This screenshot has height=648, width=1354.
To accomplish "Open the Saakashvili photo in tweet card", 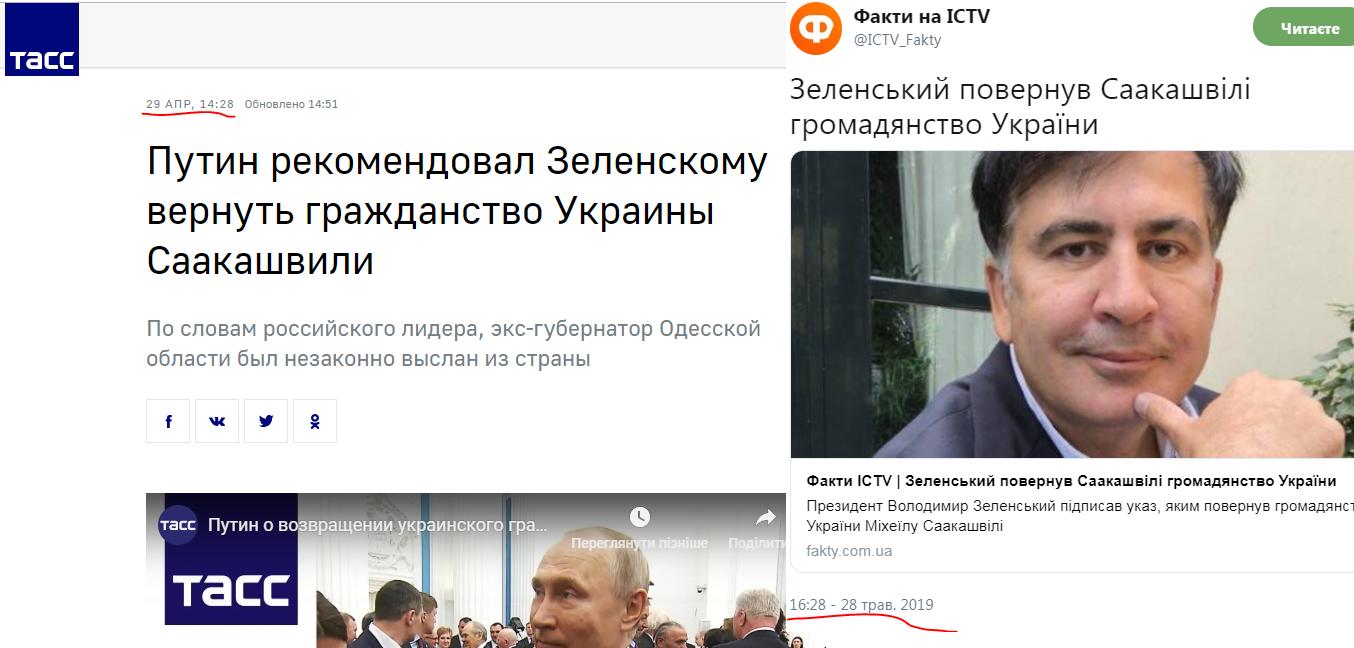I will [x=1072, y=304].
